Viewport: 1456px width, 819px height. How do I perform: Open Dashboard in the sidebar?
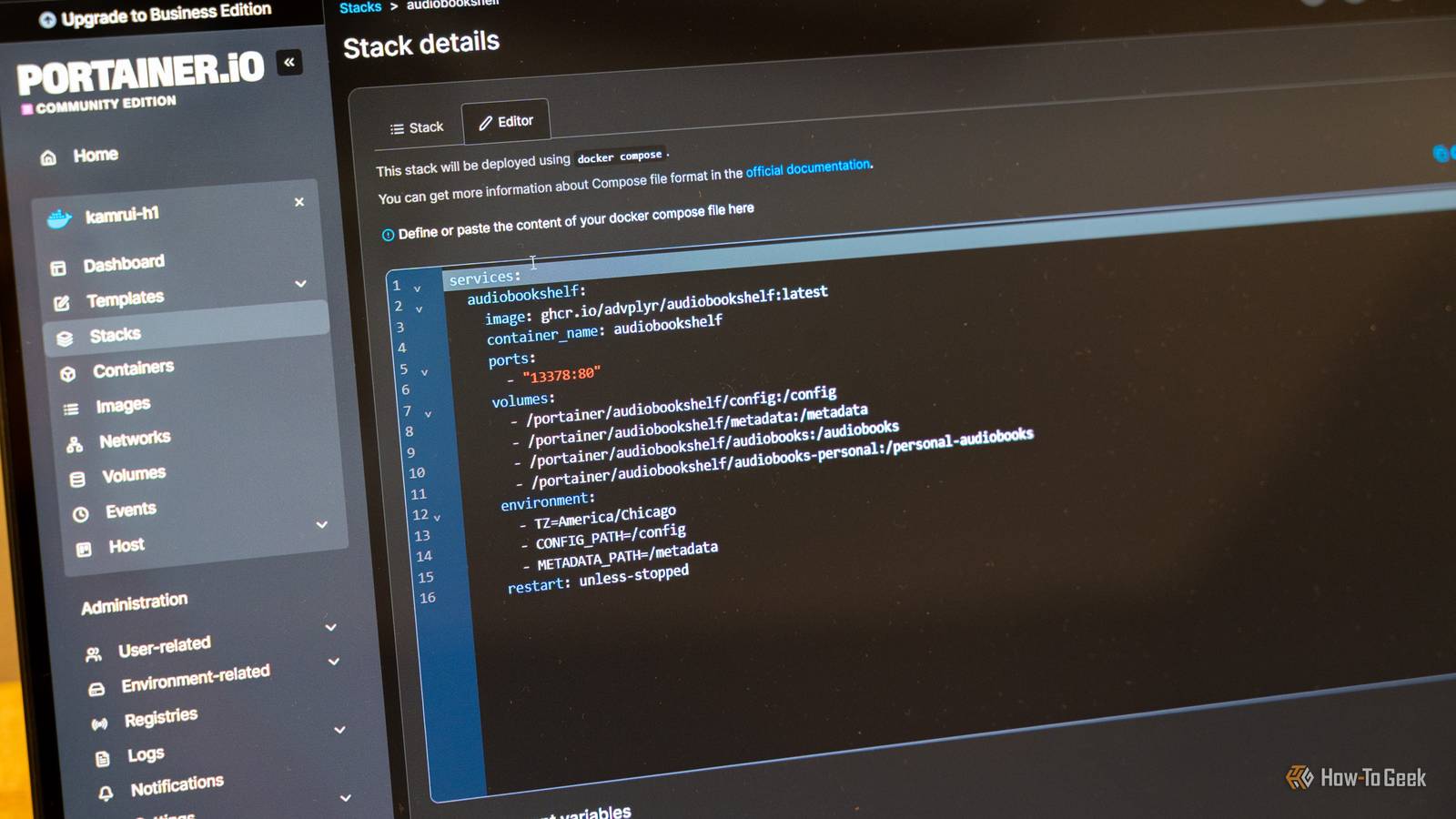point(124,264)
